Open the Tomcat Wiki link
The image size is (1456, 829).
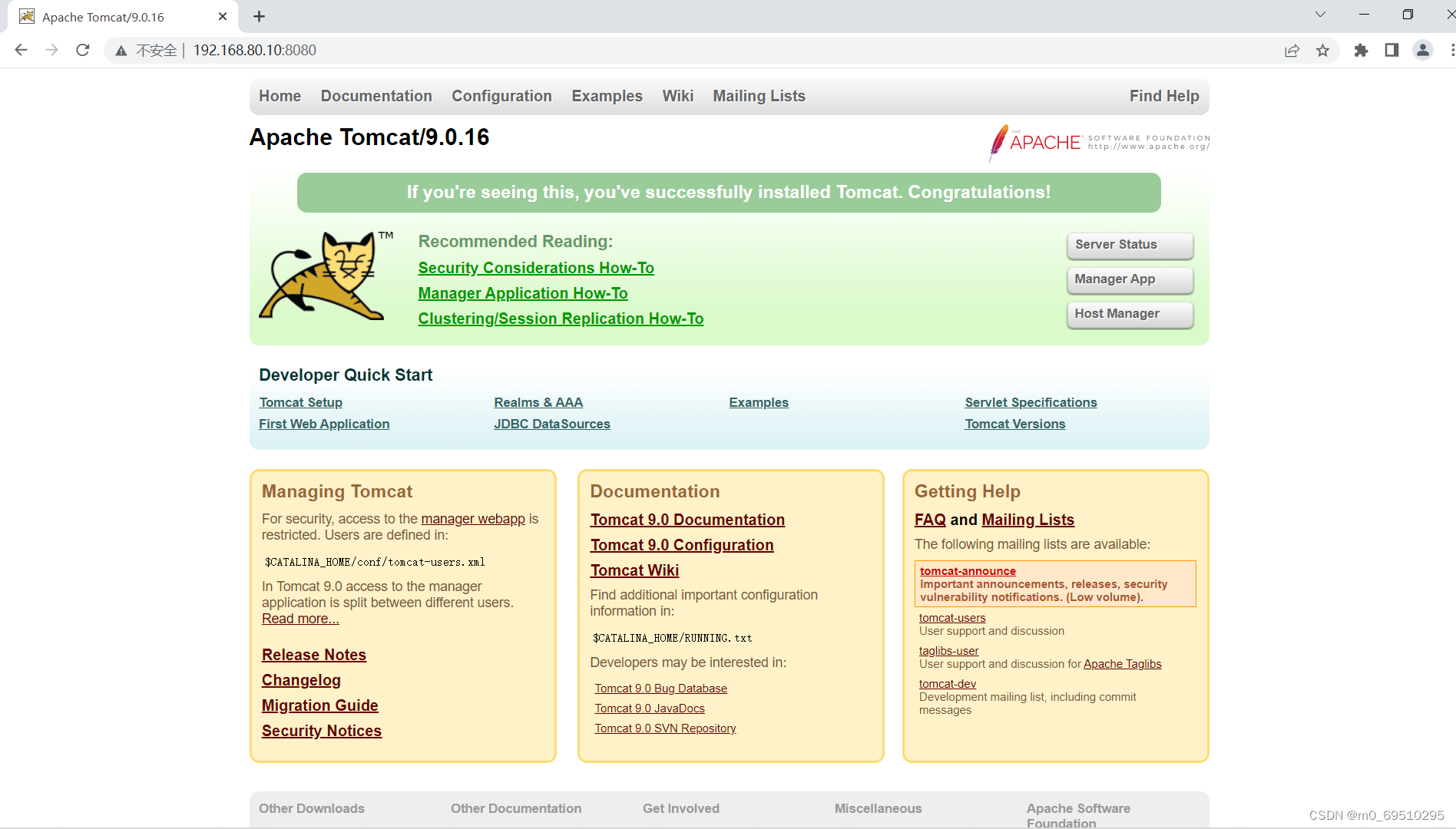pos(634,570)
